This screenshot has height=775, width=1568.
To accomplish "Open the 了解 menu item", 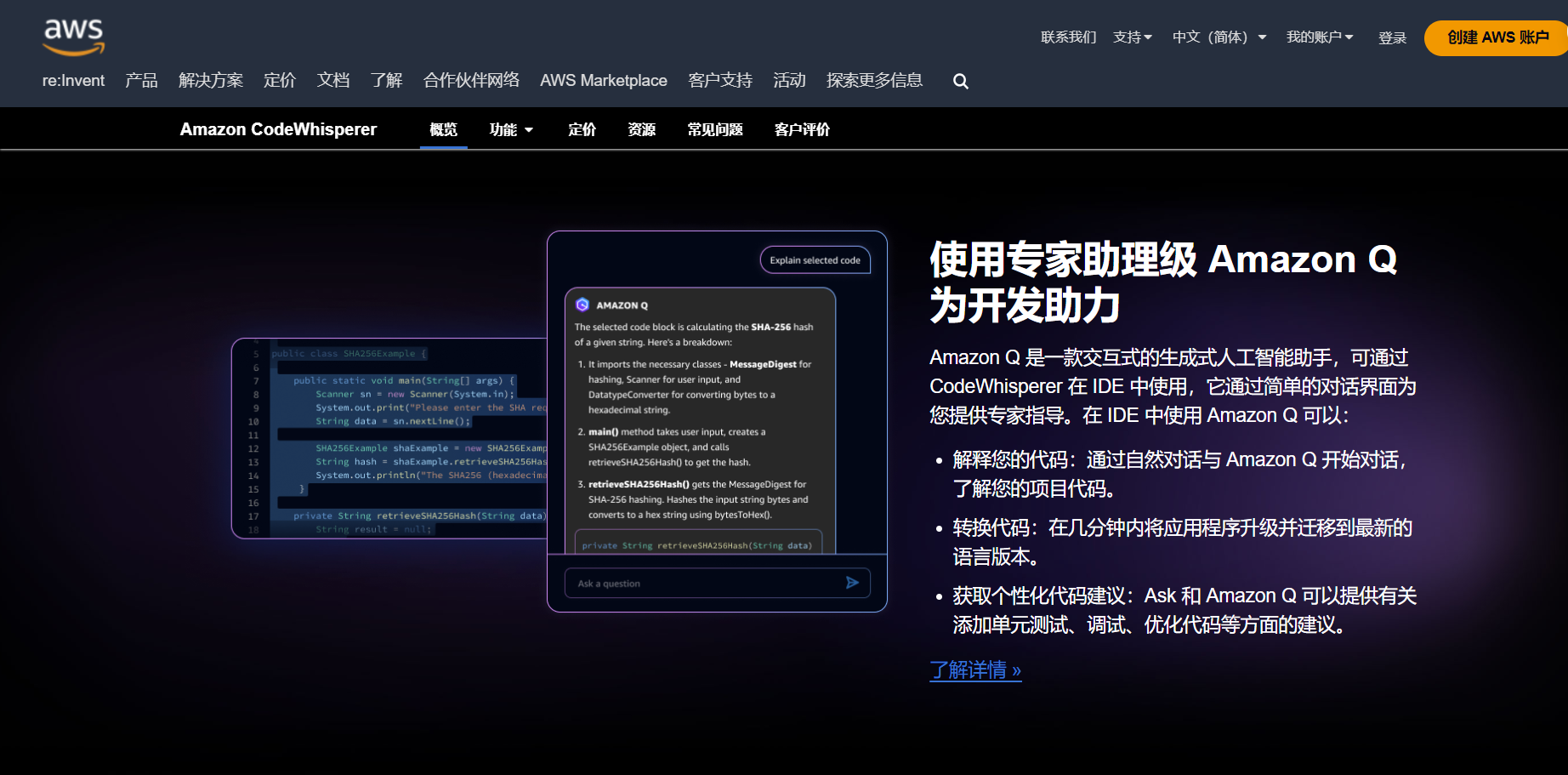I will click(x=387, y=81).
